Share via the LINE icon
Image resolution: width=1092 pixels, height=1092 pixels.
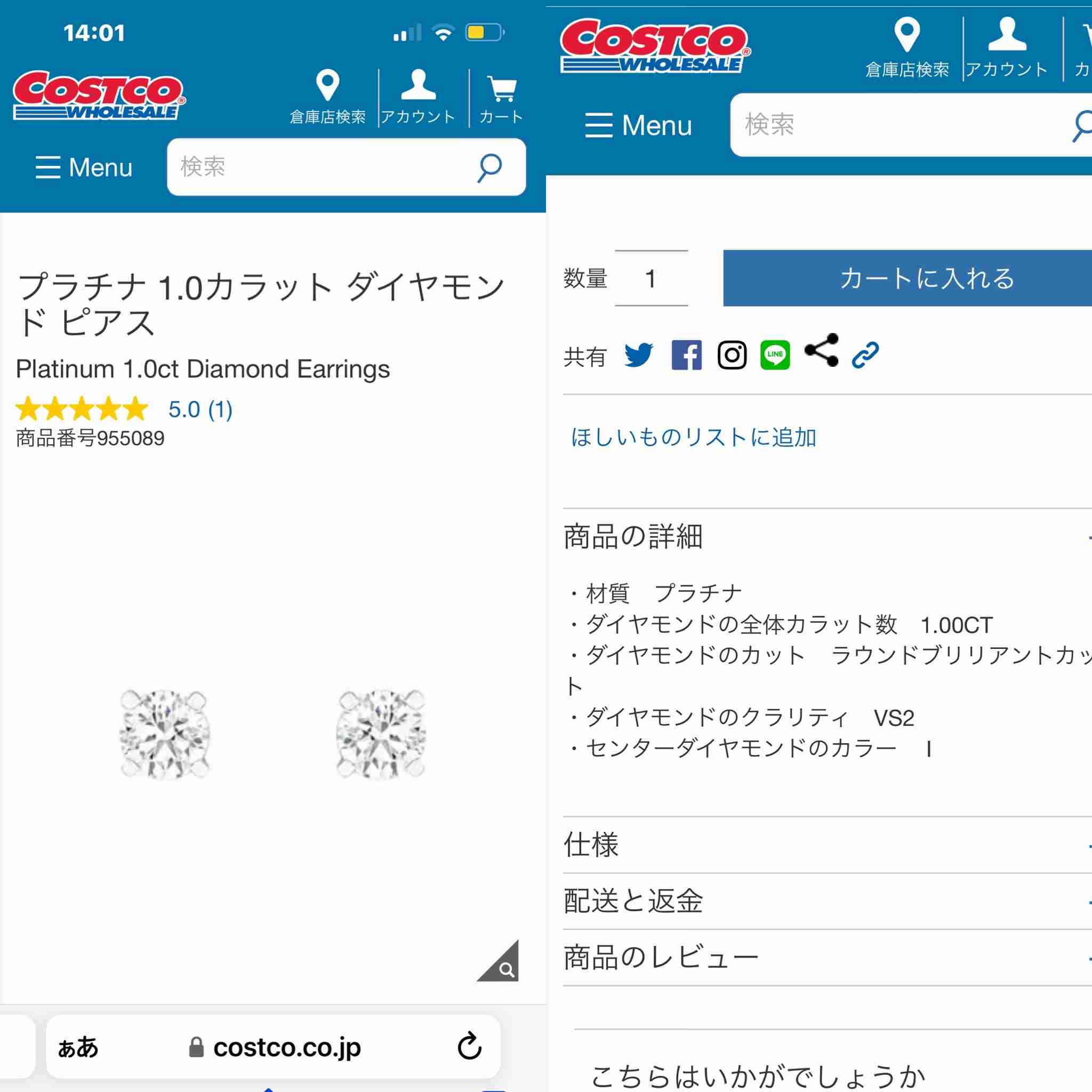coord(775,355)
